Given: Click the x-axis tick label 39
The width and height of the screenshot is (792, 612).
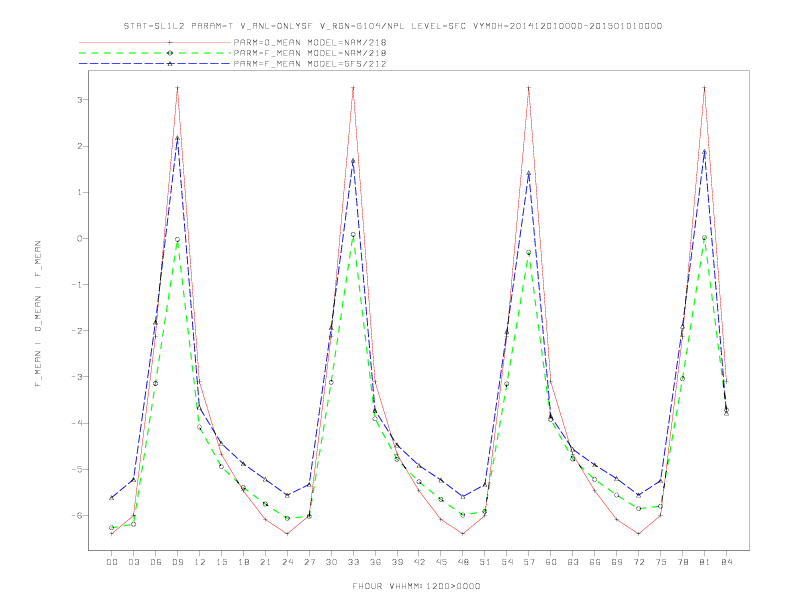Looking at the screenshot, I should pos(397,562).
